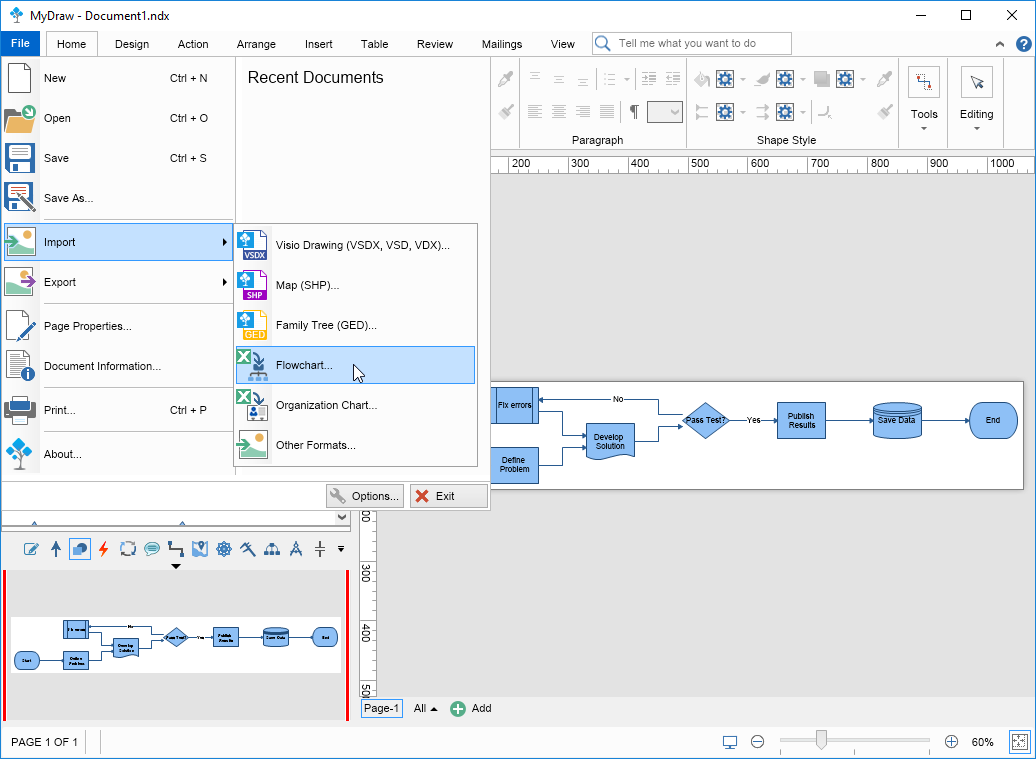
Task: Choose Save As... in File menu
Action: tap(118, 198)
